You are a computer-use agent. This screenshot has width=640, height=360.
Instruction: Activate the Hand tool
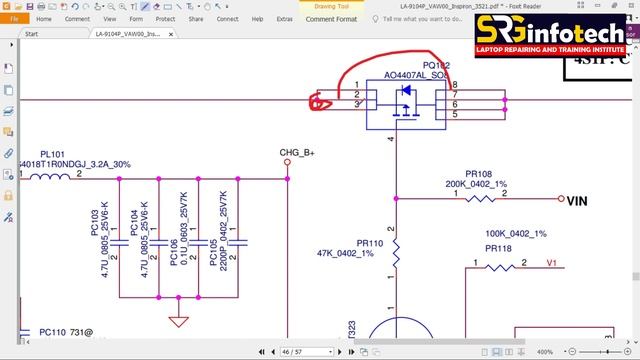point(207,7)
